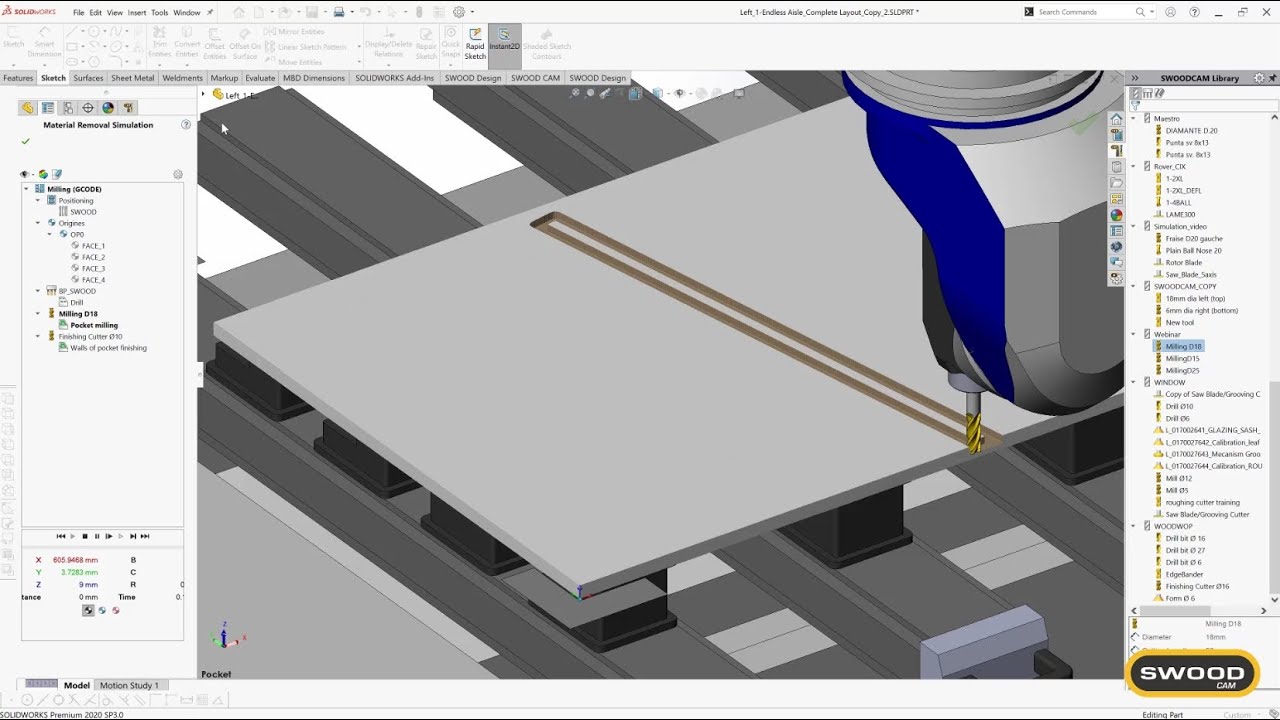Open the Tools menu
Viewport: 1280px width, 720px height.
coord(160,12)
